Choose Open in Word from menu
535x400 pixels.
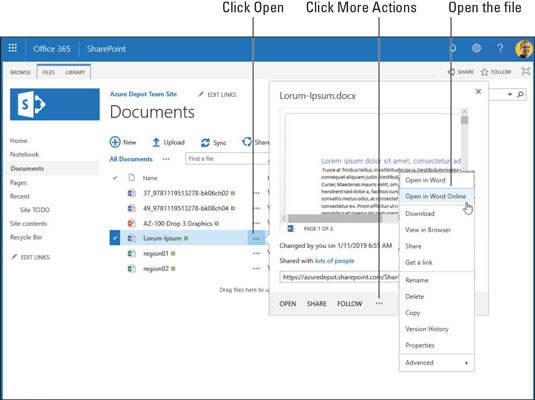[437, 180]
